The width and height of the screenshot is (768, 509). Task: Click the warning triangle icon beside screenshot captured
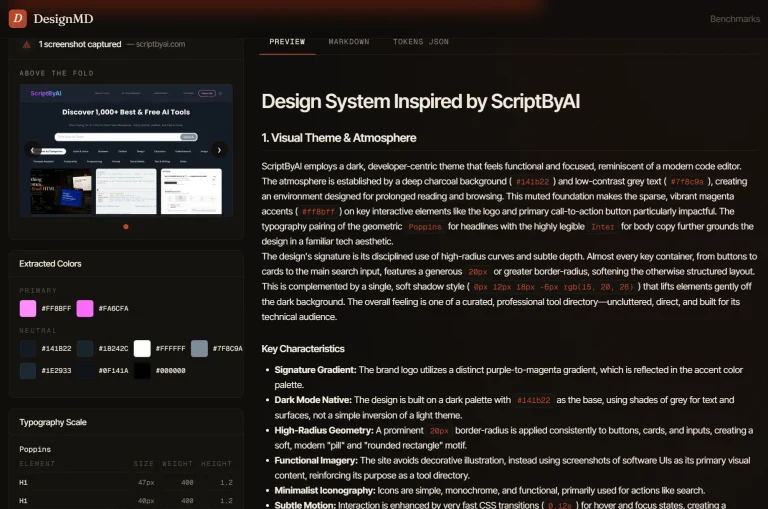click(26, 45)
